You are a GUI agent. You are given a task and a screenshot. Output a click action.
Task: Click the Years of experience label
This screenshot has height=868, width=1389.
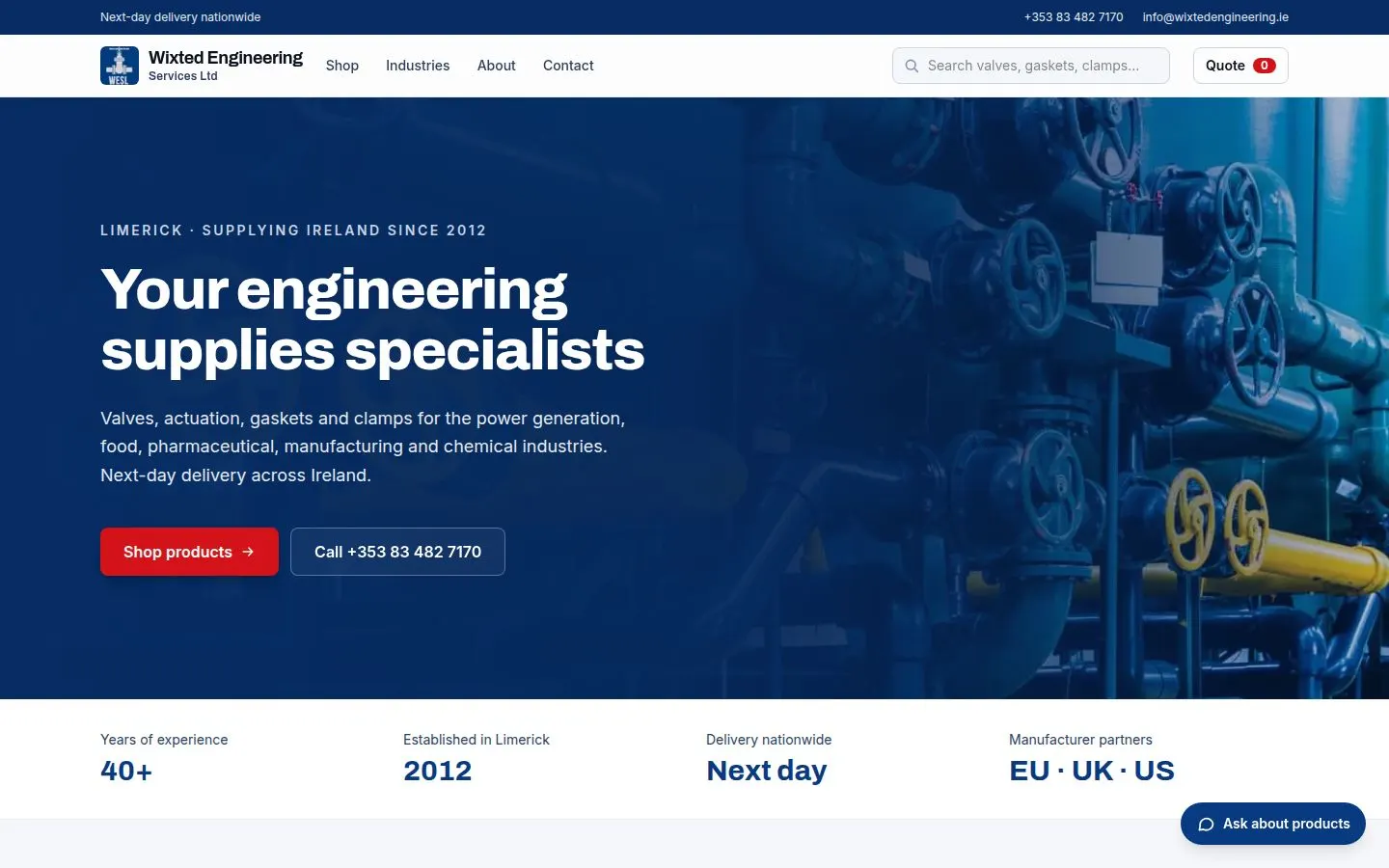[164, 740]
